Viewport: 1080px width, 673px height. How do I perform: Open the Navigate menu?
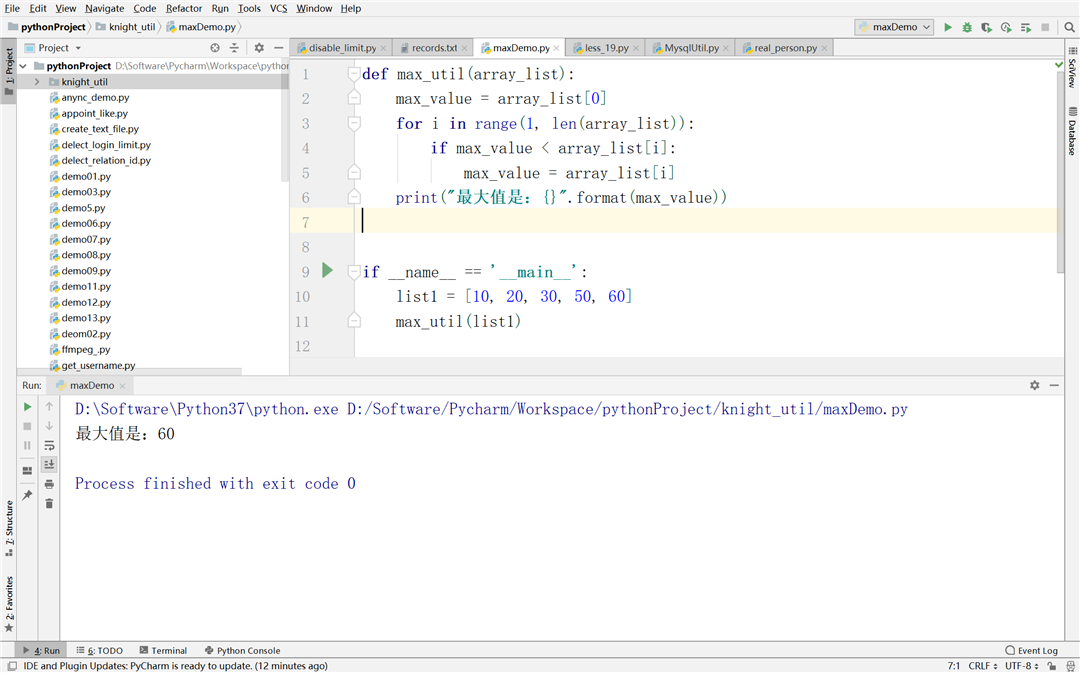tap(104, 8)
